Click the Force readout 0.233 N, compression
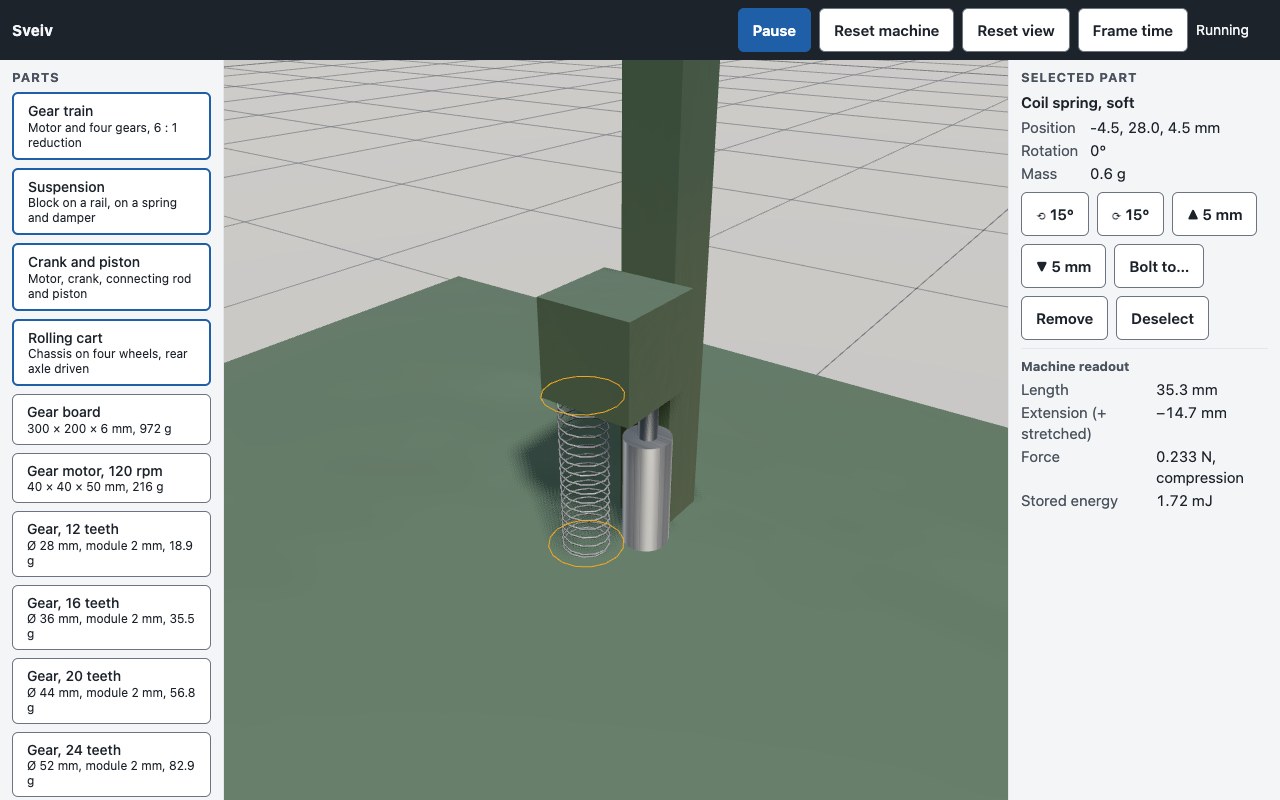The width and height of the screenshot is (1280, 800). 1200,467
